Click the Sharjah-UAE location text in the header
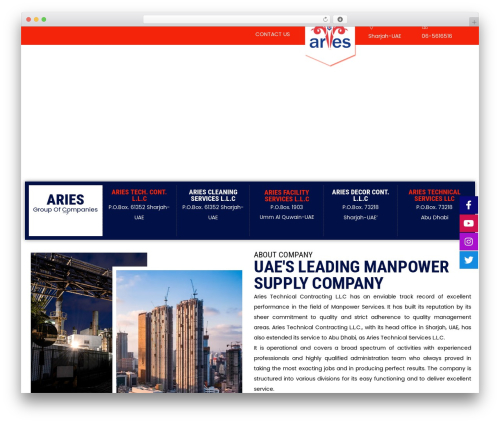This screenshot has width=500, height=423. 384,36
